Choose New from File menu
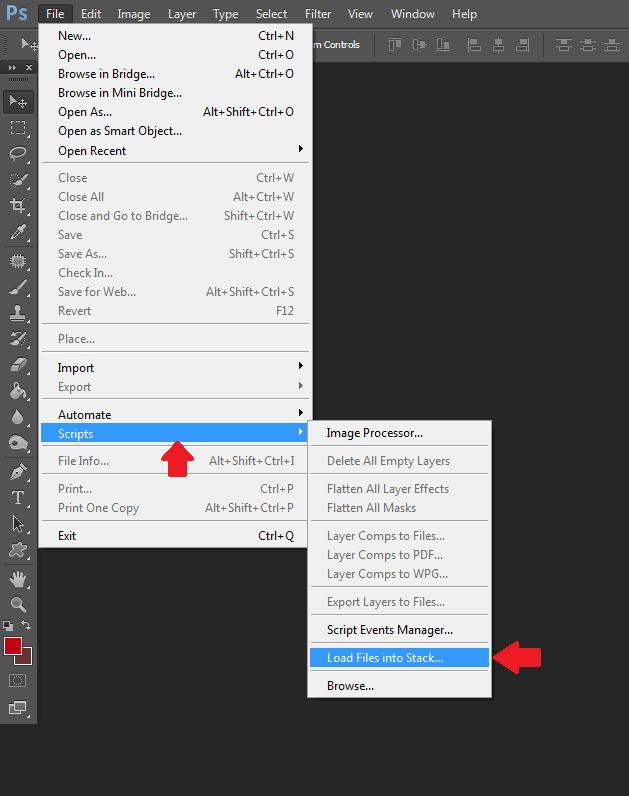Image resolution: width=629 pixels, height=796 pixels. tap(175, 36)
